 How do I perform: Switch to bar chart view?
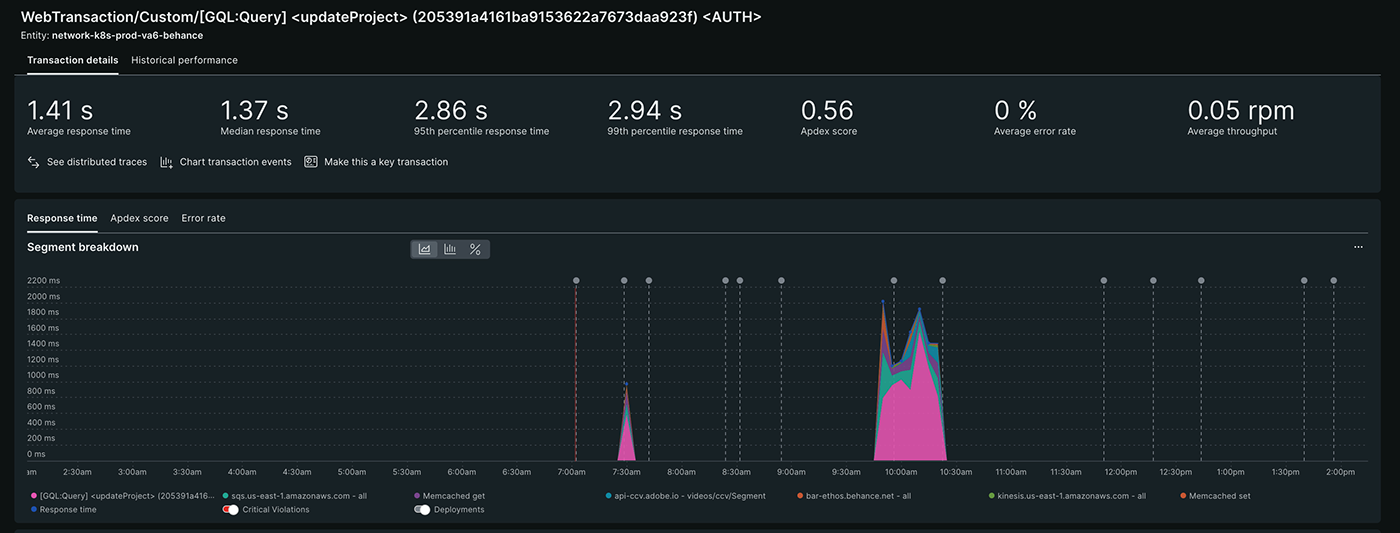click(450, 249)
